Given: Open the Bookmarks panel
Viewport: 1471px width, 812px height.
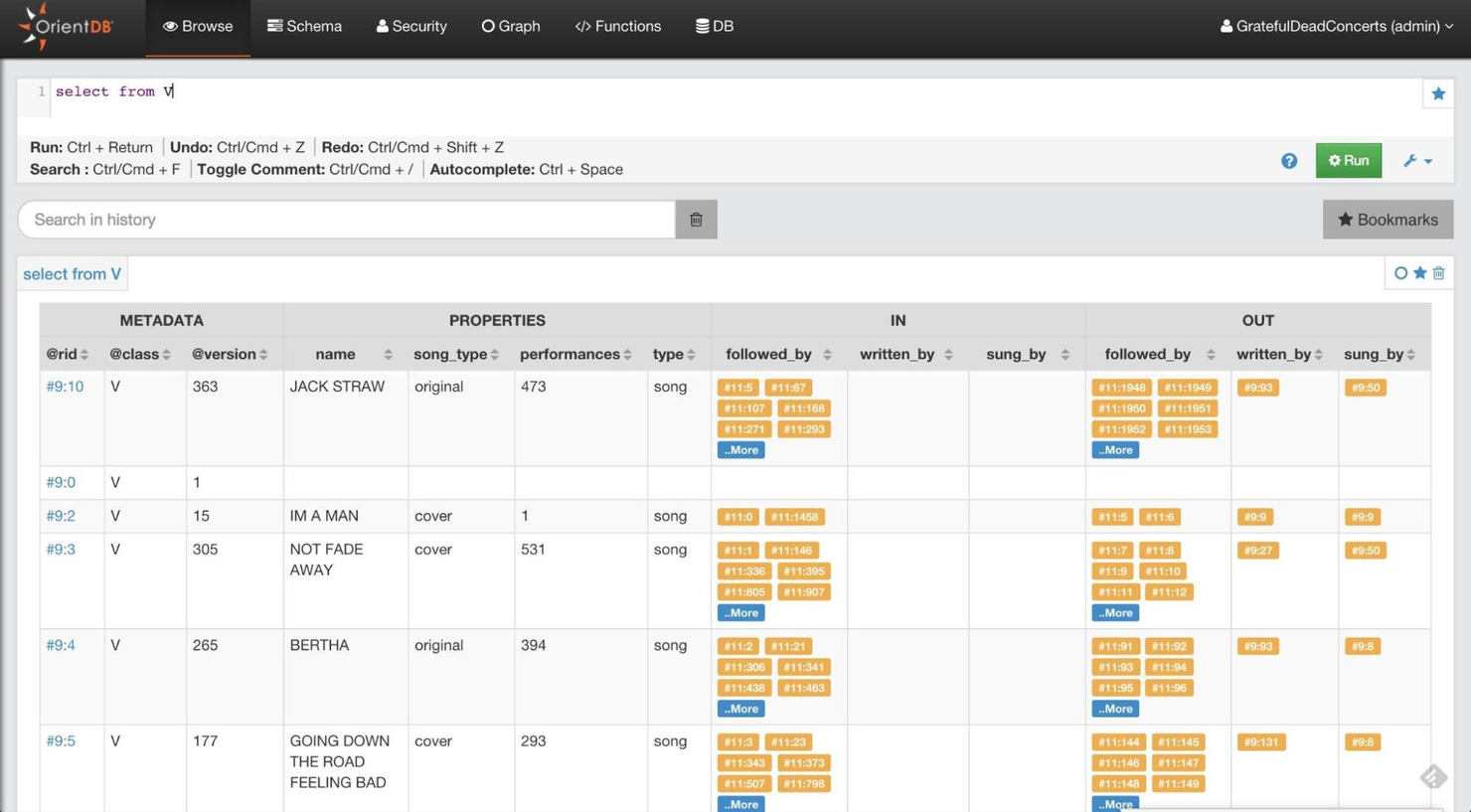Looking at the screenshot, I should tap(1388, 219).
